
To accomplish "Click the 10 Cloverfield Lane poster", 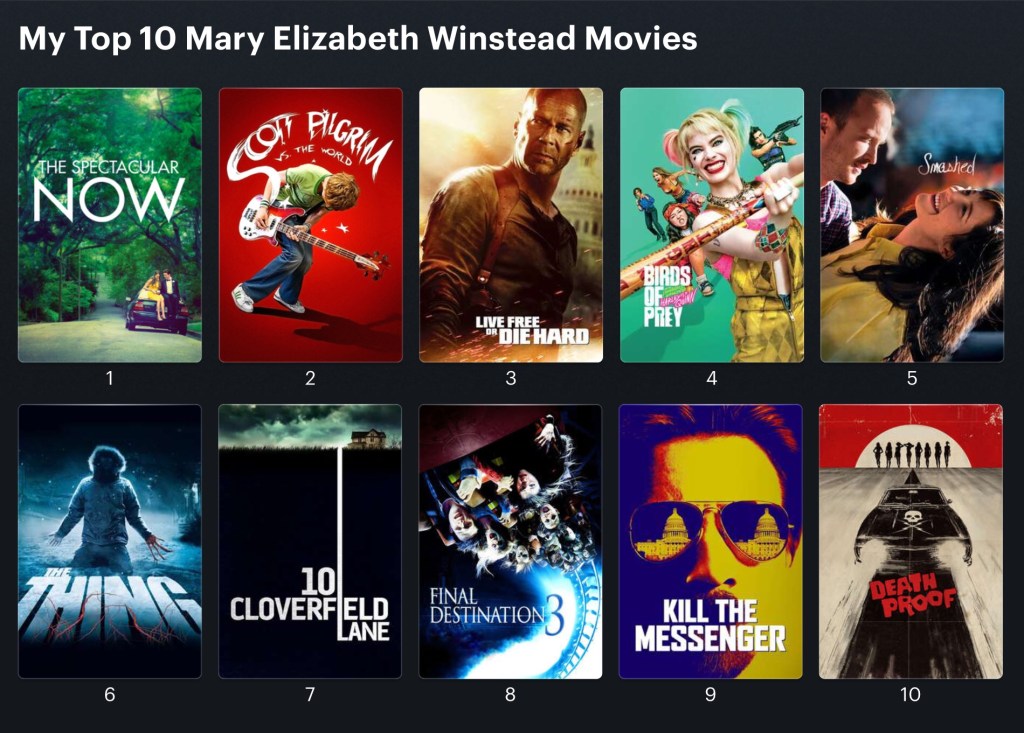I will click(310, 542).
